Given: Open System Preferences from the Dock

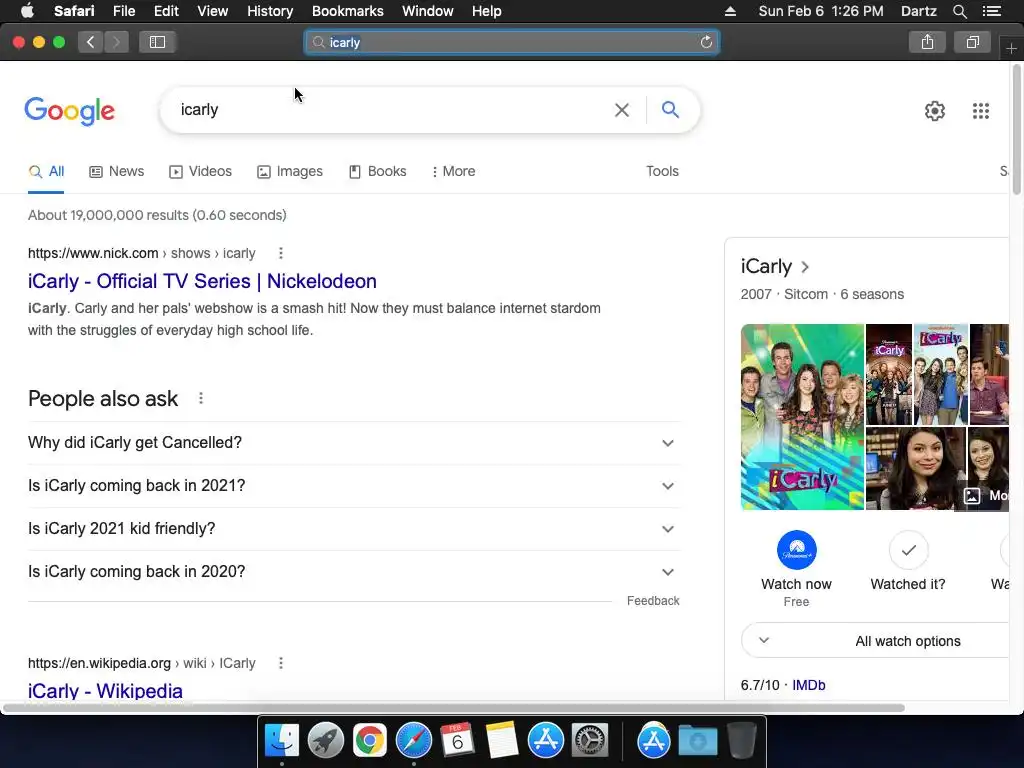Looking at the screenshot, I should coord(590,741).
